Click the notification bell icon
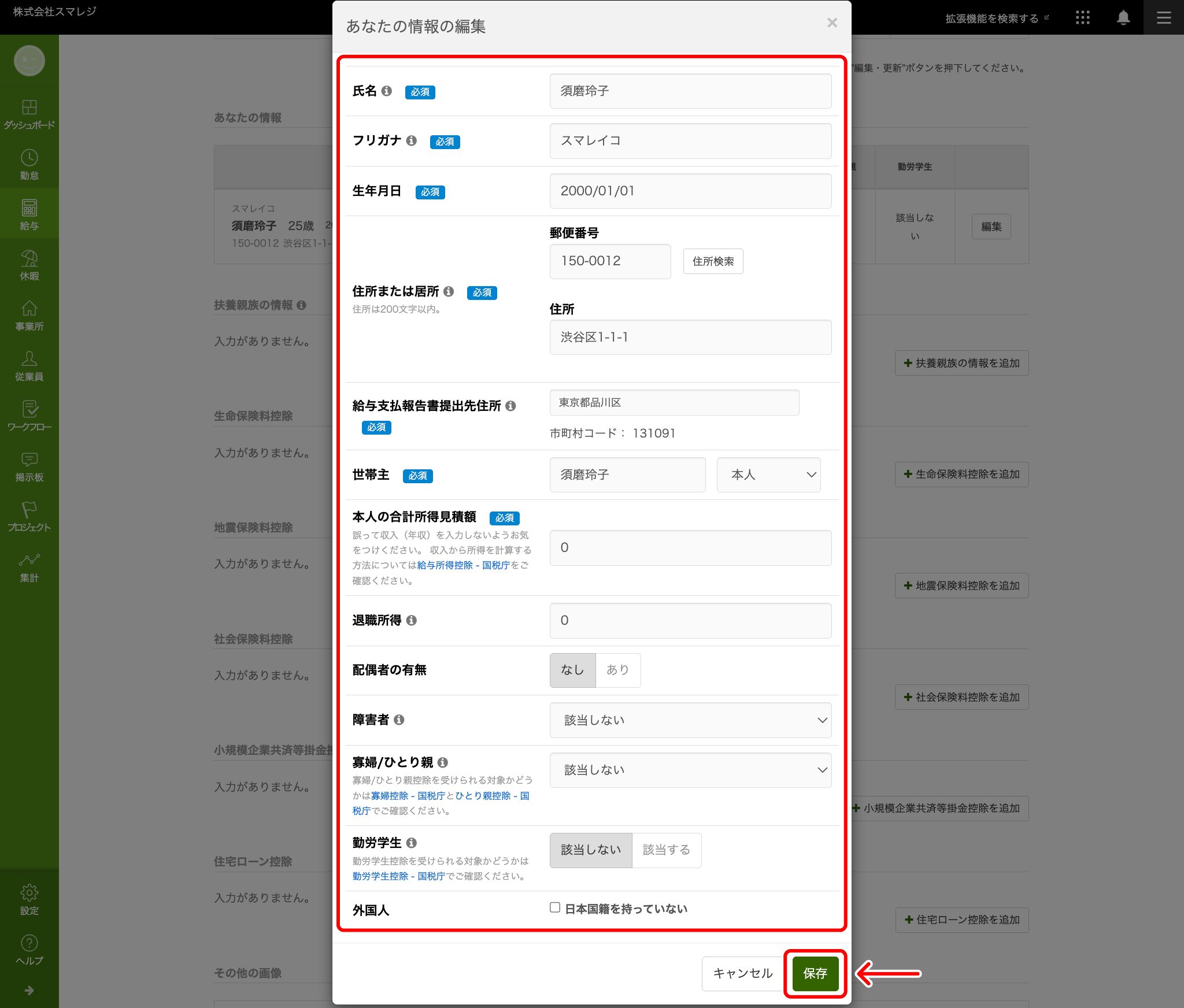The height and width of the screenshot is (1008, 1184). (x=1123, y=18)
